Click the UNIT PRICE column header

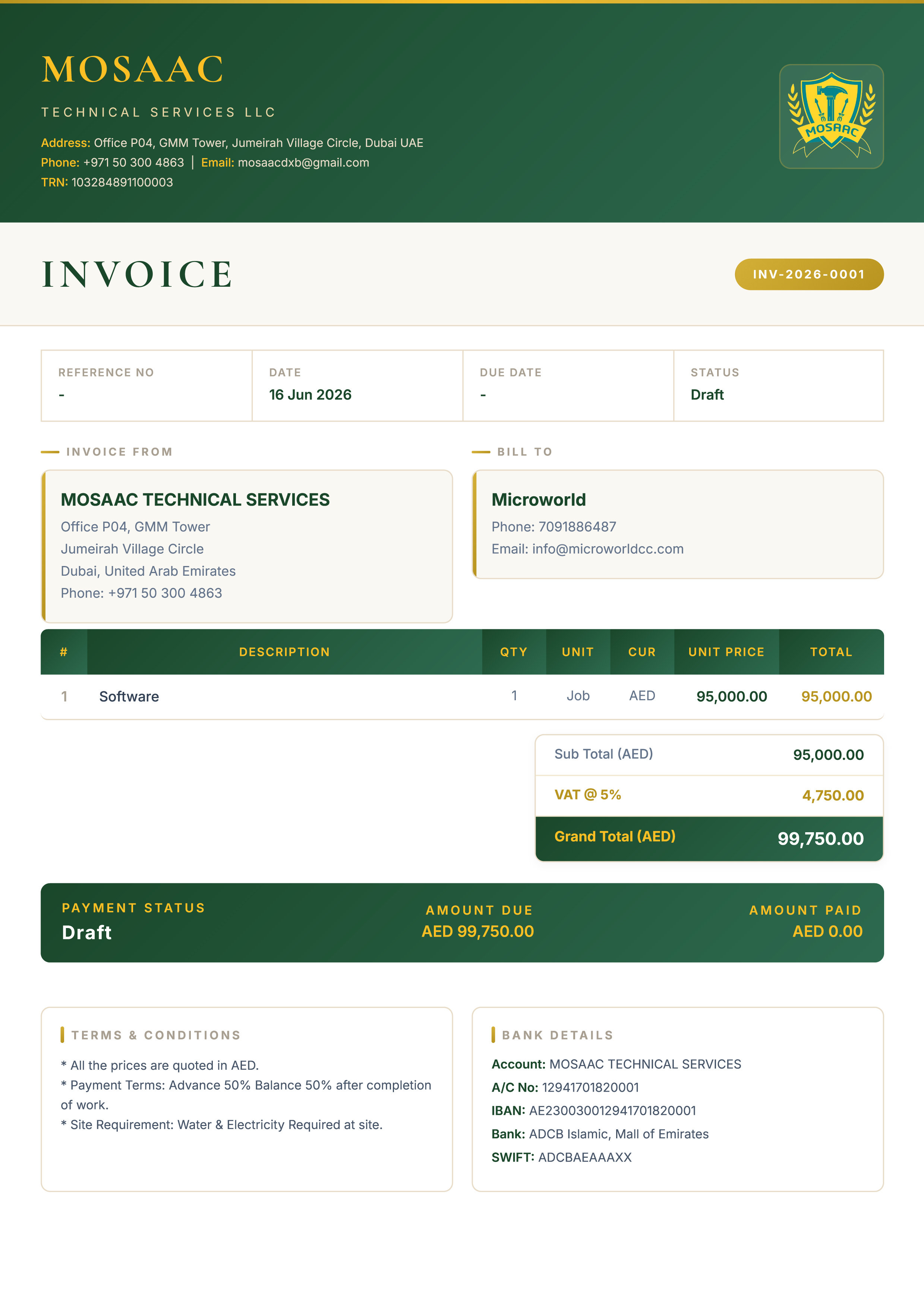[726, 652]
